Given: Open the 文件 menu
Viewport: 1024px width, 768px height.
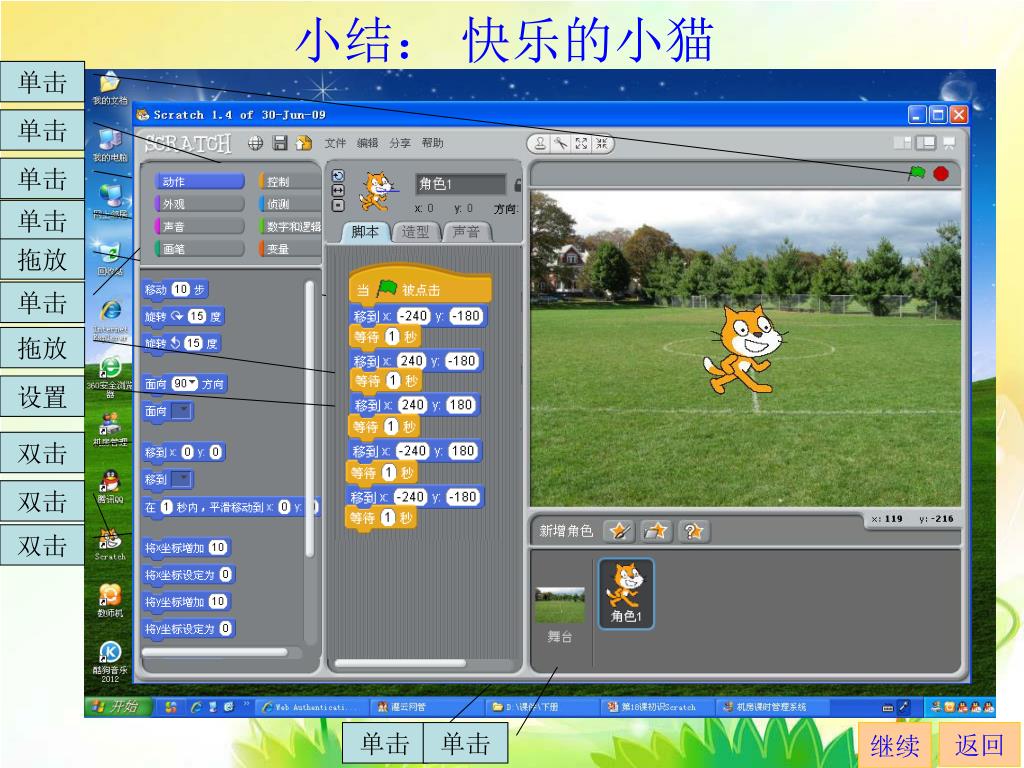Looking at the screenshot, I should tap(335, 143).
